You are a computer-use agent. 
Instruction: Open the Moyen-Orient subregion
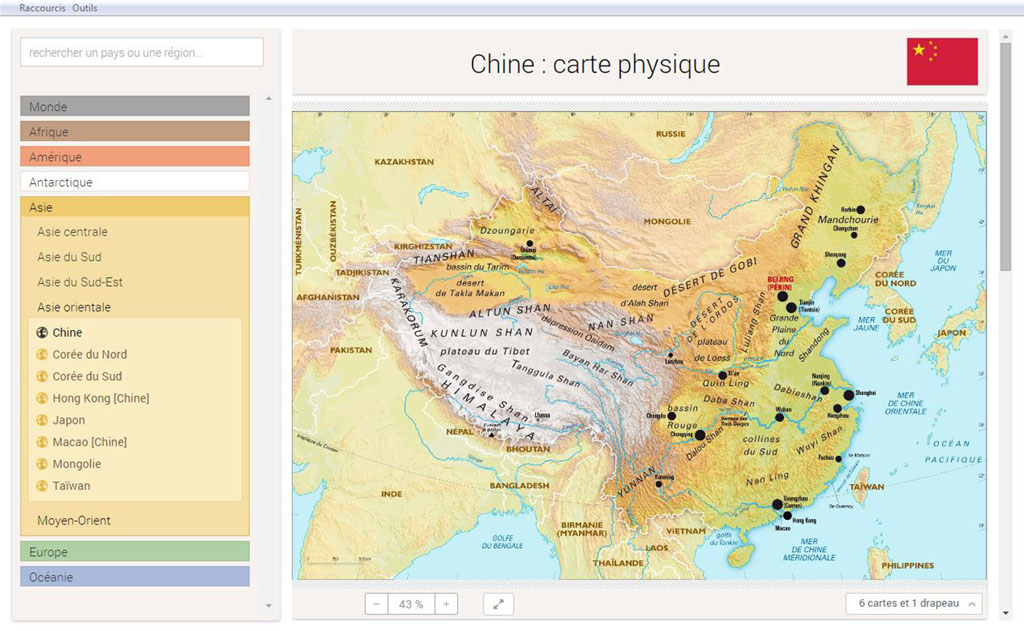[x=74, y=521]
